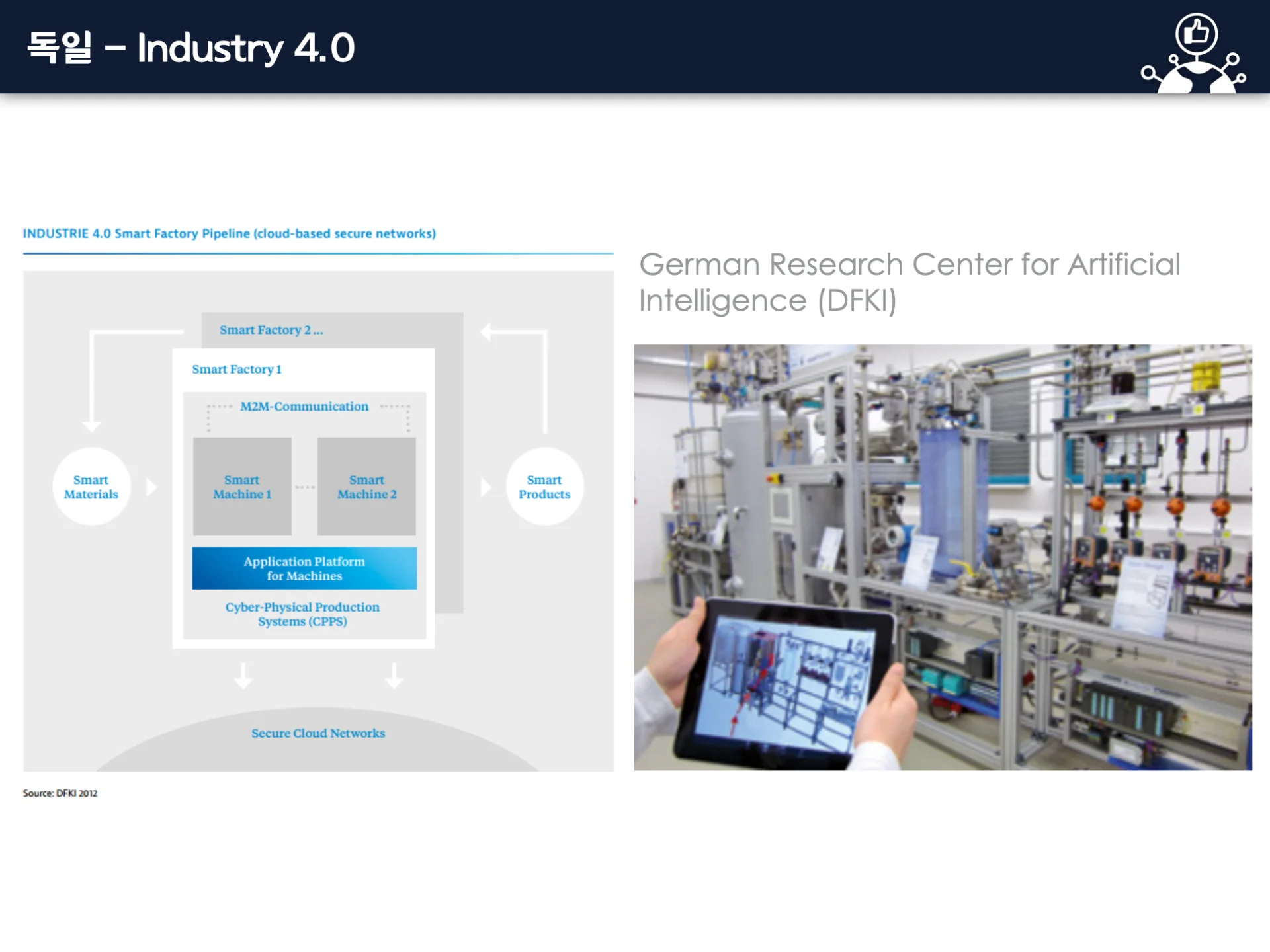Click the Smart Factory 1 label
The image size is (1270, 952).
pos(237,370)
